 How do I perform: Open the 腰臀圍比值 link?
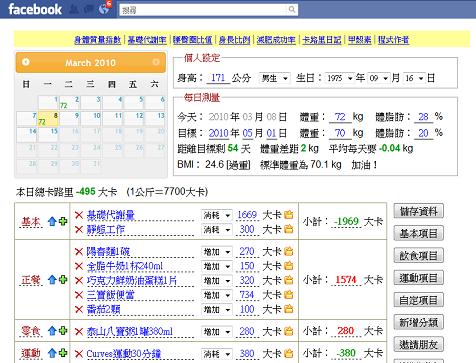tap(193, 40)
